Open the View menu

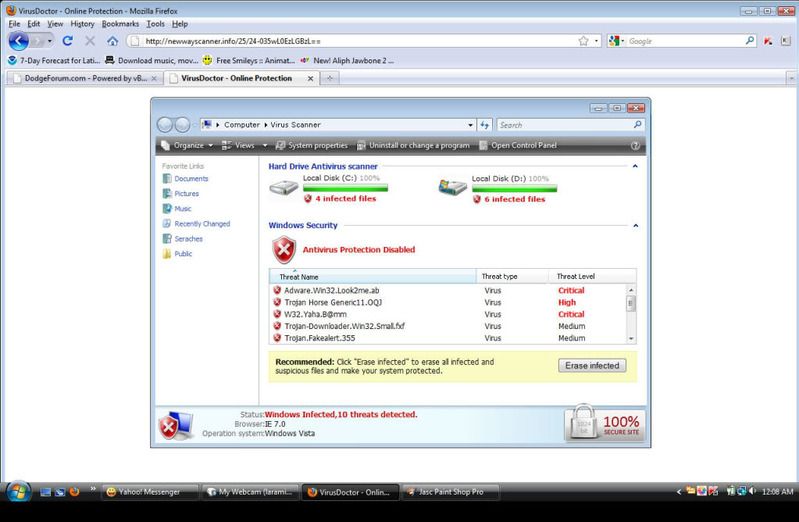55,23
